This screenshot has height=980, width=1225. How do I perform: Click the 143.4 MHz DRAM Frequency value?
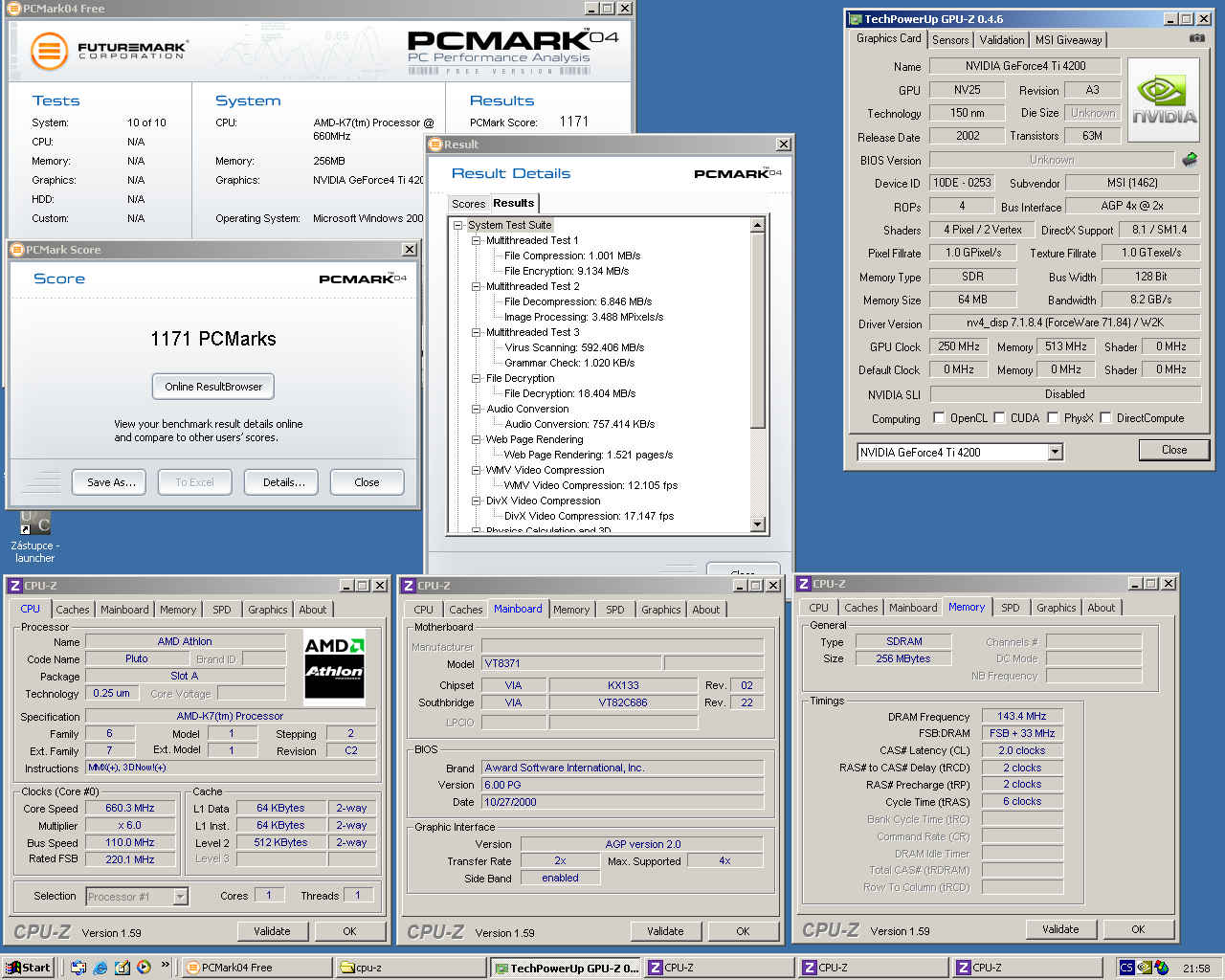[1022, 716]
